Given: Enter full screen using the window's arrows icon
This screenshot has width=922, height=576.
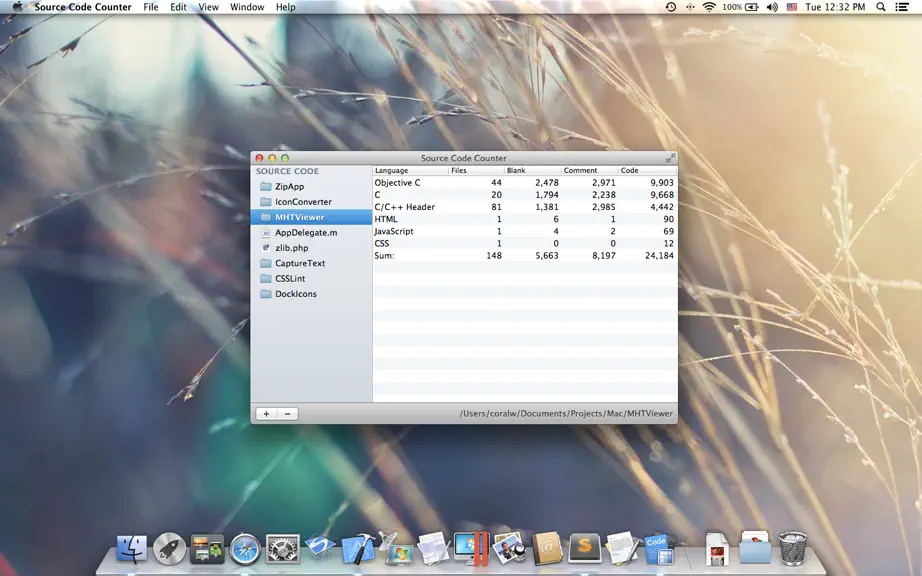Looking at the screenshot, I should tap(670, 158).
